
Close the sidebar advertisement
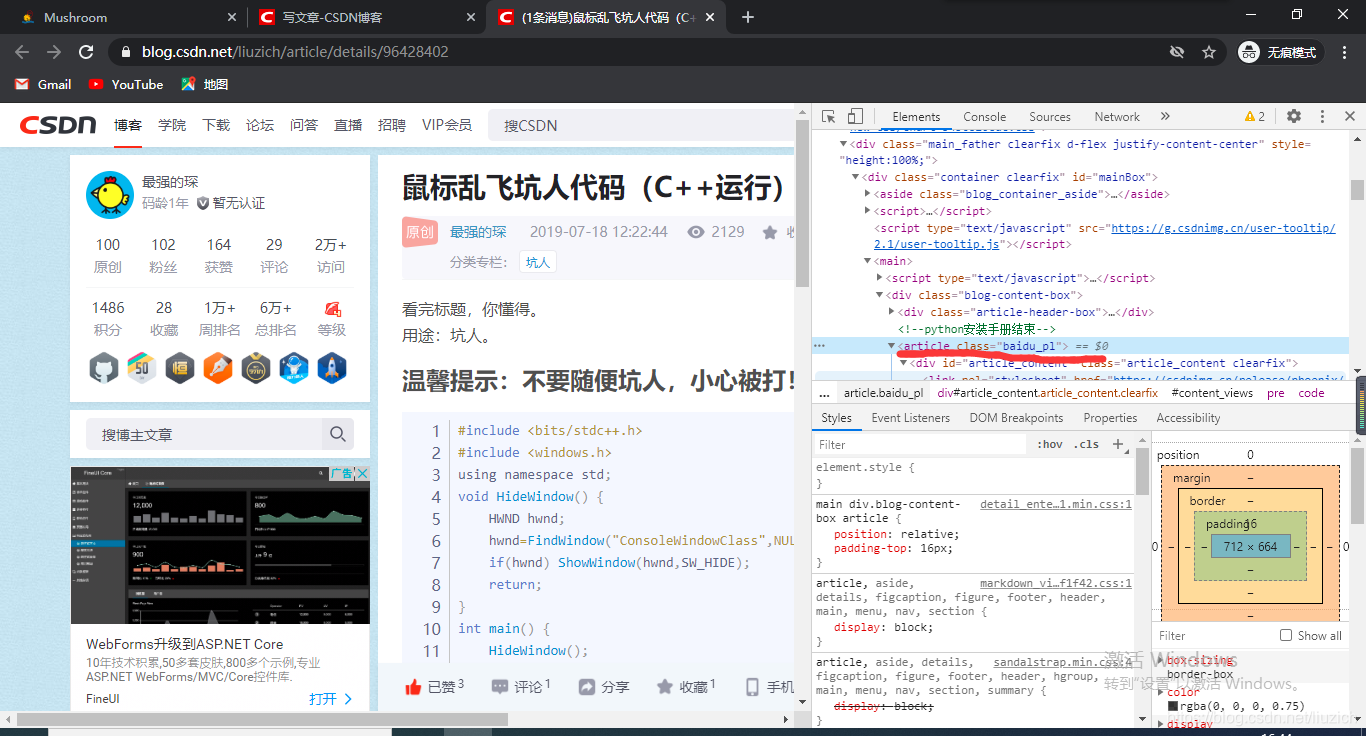tap(362, 473)
